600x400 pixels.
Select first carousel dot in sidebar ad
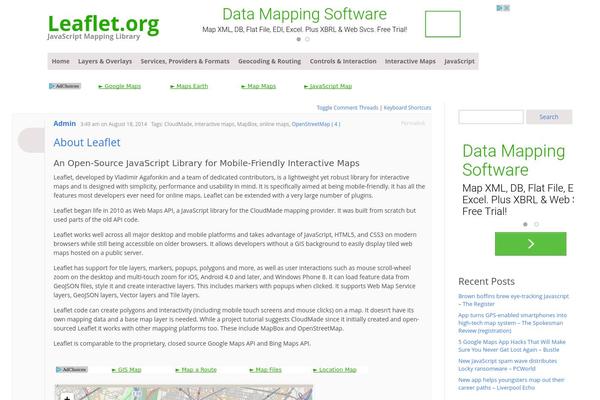click(x=525, y=224)
